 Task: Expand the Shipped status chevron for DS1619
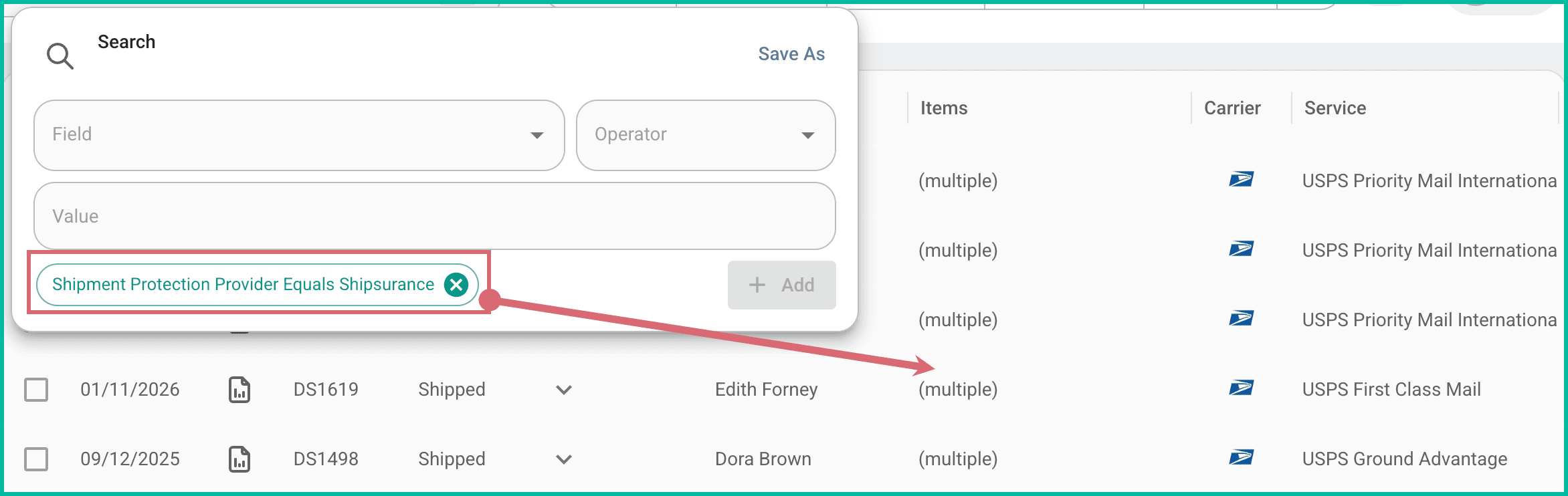point(563,390)
